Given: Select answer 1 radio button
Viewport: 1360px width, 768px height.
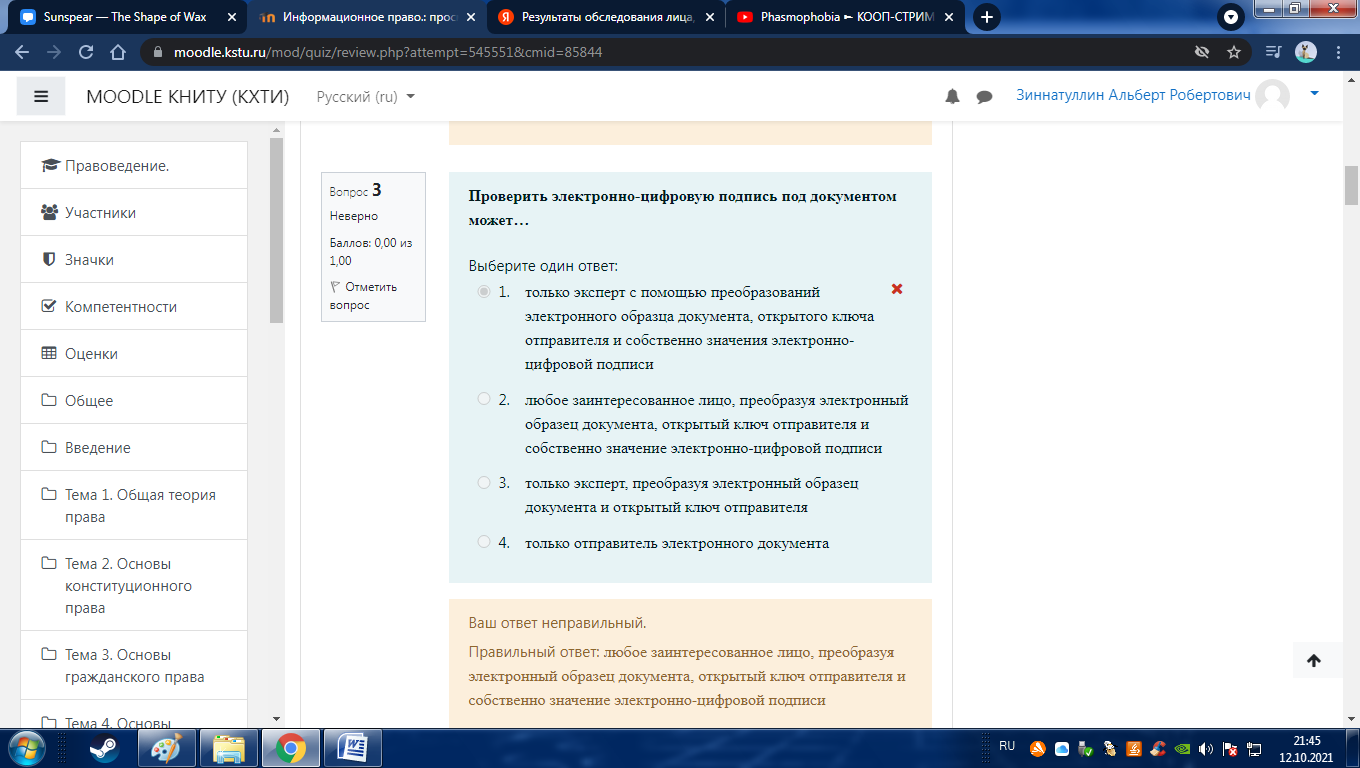Looking at the screenshot, I should (484, 292).
